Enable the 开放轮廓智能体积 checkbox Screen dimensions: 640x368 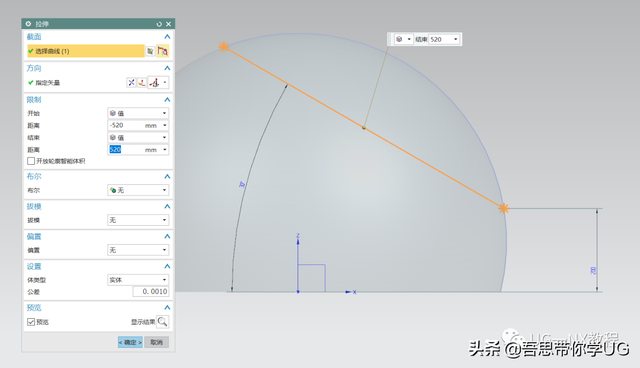pyautogui.click(x=31, y=161)
